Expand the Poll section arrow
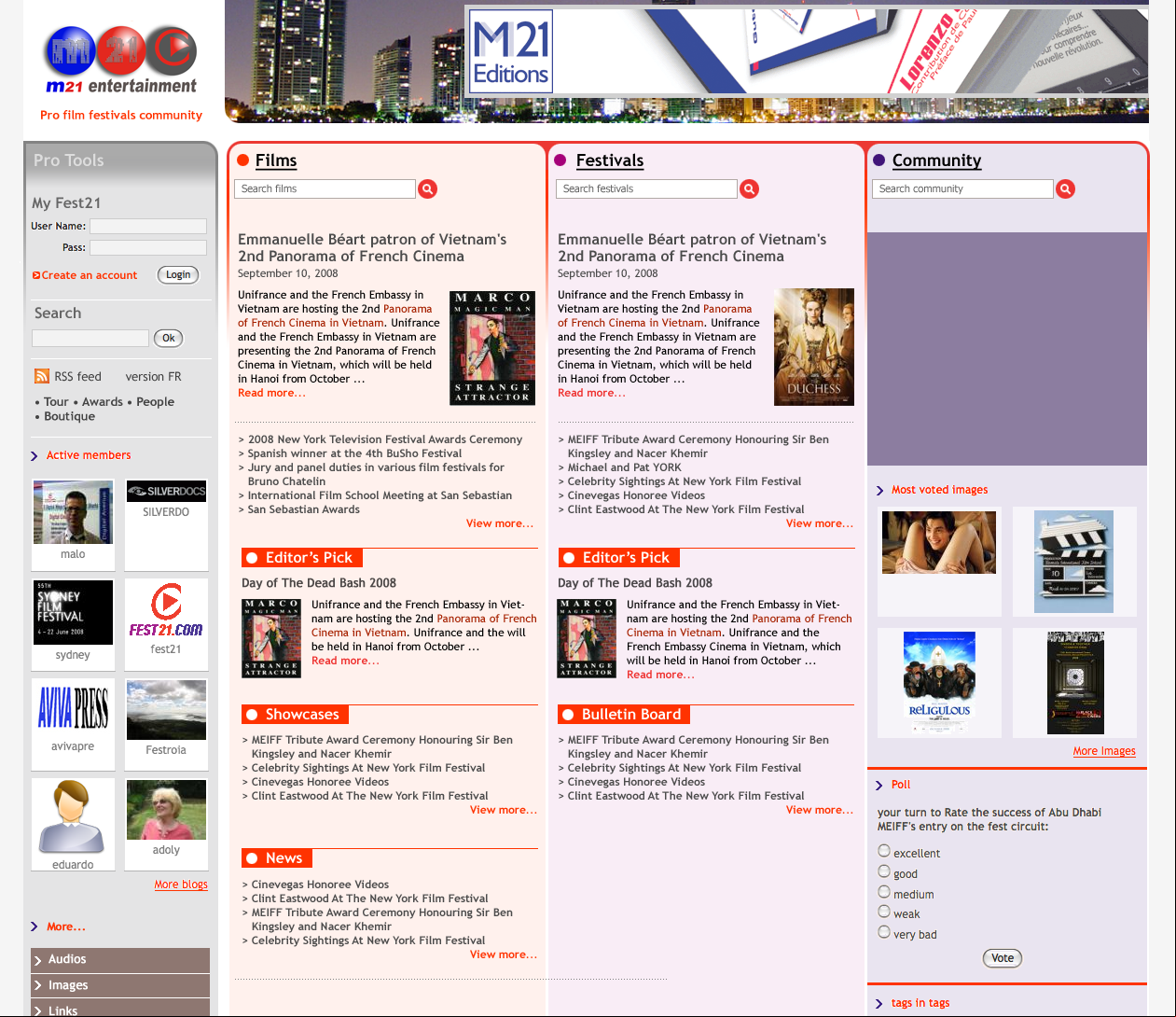The height and width of the screenshot is (1017, 1176). [x=879, y=786]
